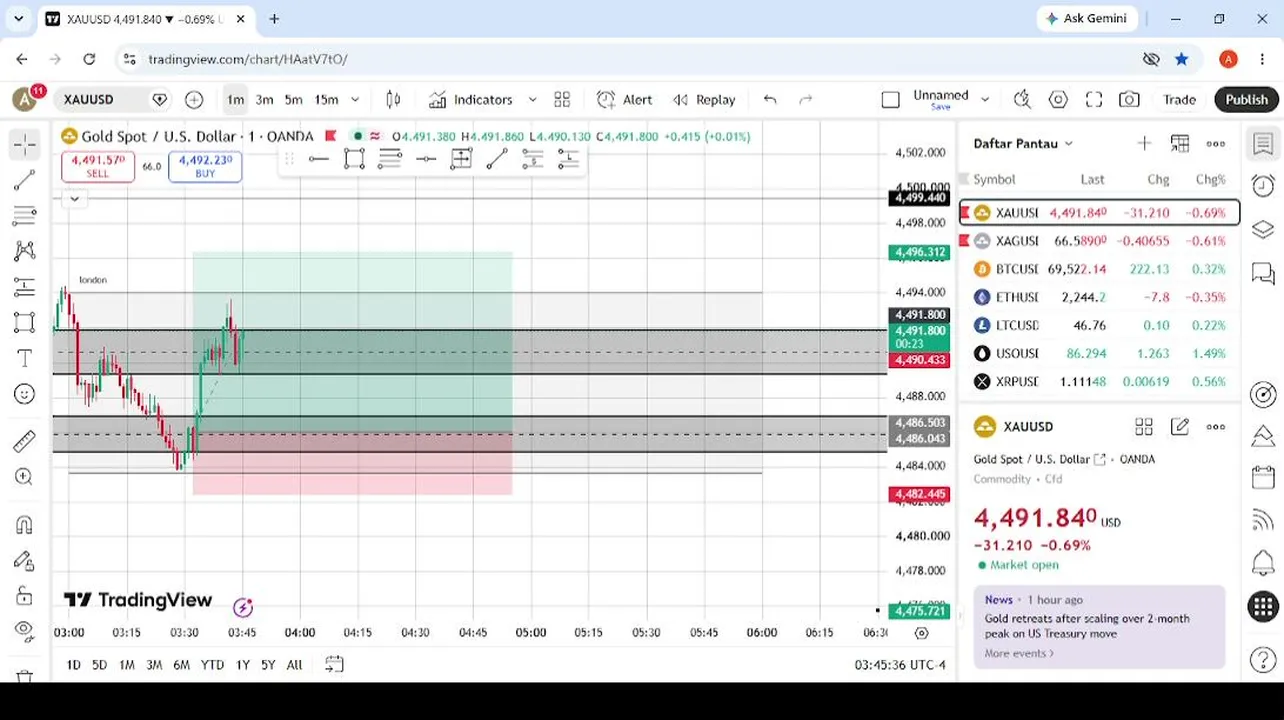Open More events link
The image size is (1284, 720).
coord(1019,653)
